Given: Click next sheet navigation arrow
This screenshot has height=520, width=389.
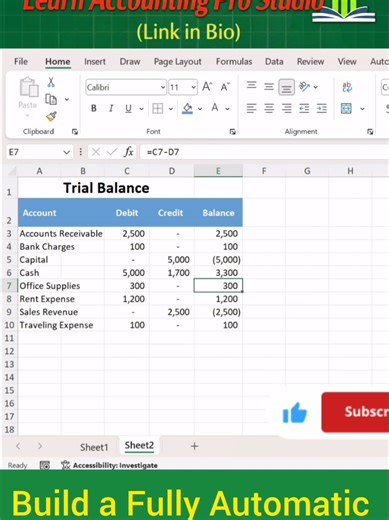Looking at the screenshot, I should click(x=40, y=446).
